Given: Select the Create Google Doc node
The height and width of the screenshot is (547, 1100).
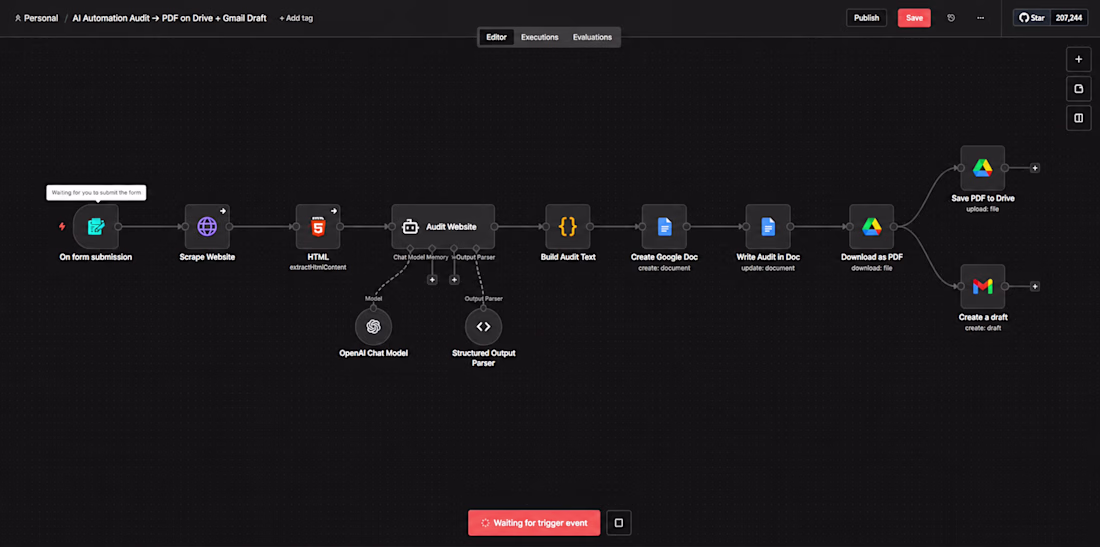Looking at the screenshot, I should pyautogui.click(x=664, y=227).
